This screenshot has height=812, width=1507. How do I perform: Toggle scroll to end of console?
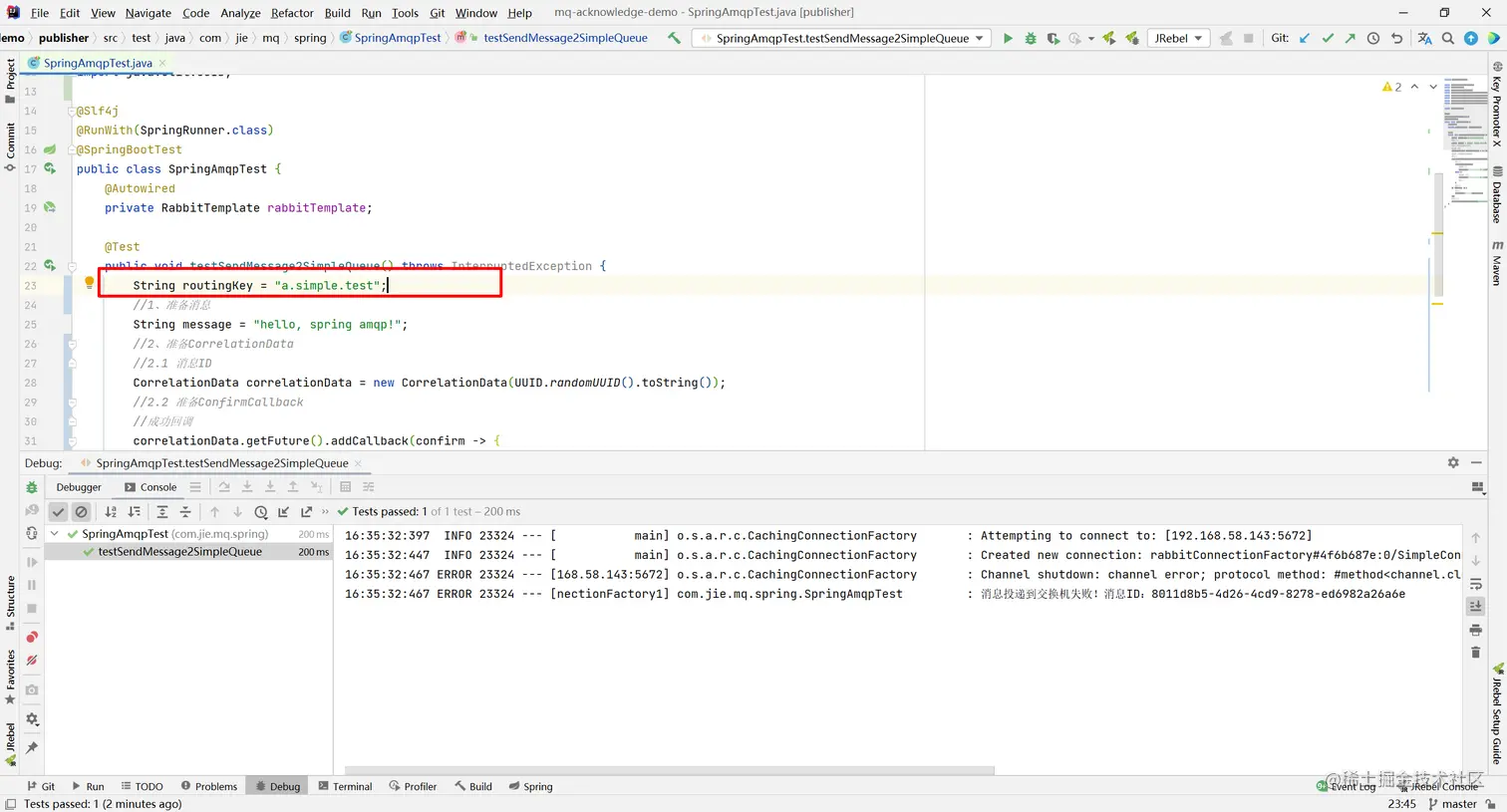tap(1476, 606)
